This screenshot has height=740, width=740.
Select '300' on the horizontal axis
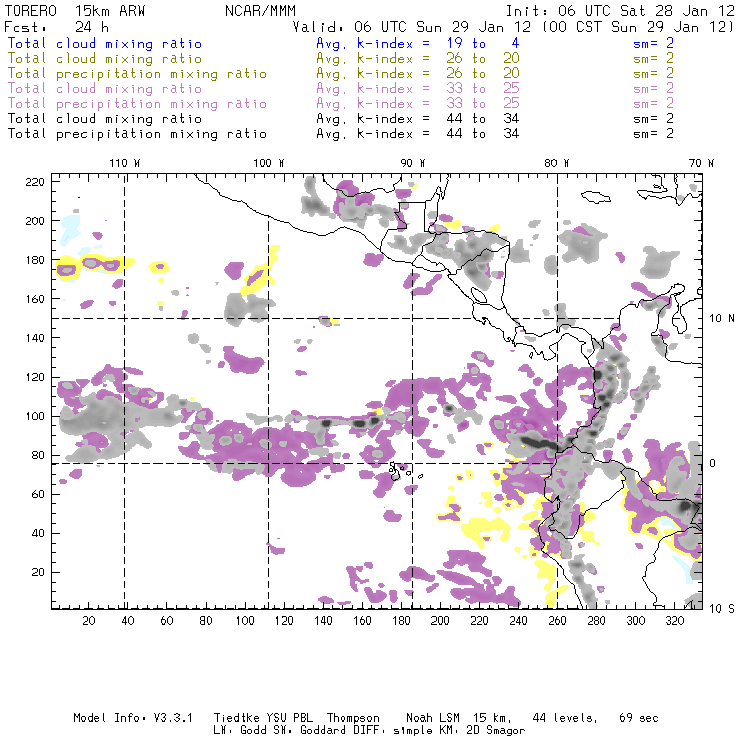(x=636, y=621)
